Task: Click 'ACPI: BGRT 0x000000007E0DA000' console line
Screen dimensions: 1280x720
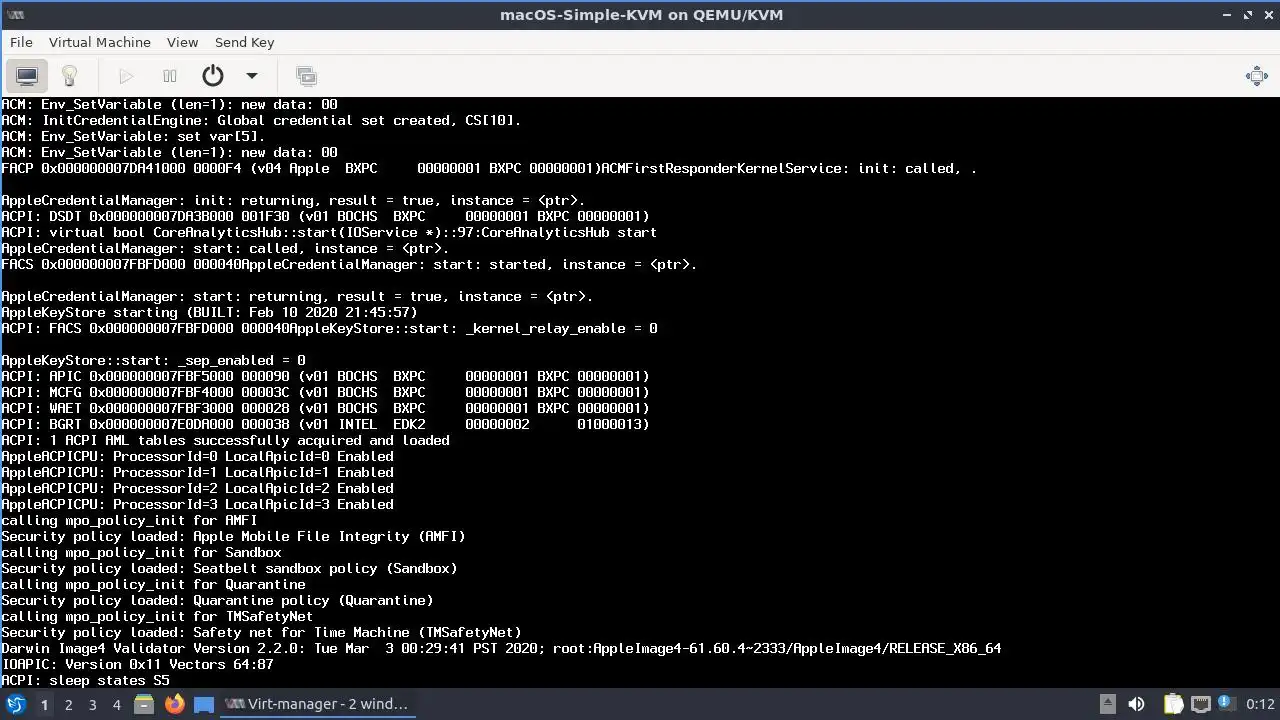Action: point(325,425)
